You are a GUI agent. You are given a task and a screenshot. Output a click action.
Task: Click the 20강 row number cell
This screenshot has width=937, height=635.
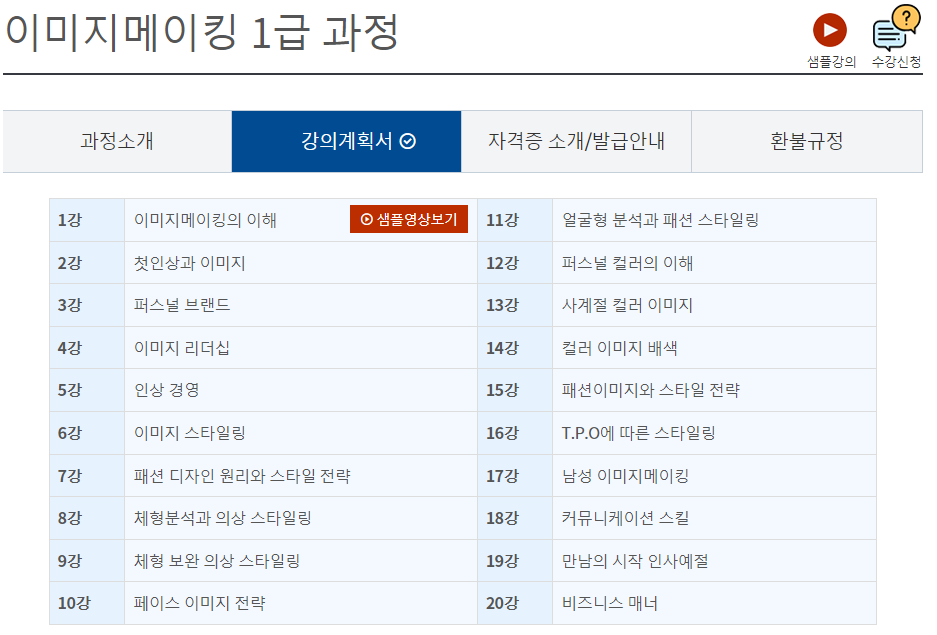tap(515, 603)
